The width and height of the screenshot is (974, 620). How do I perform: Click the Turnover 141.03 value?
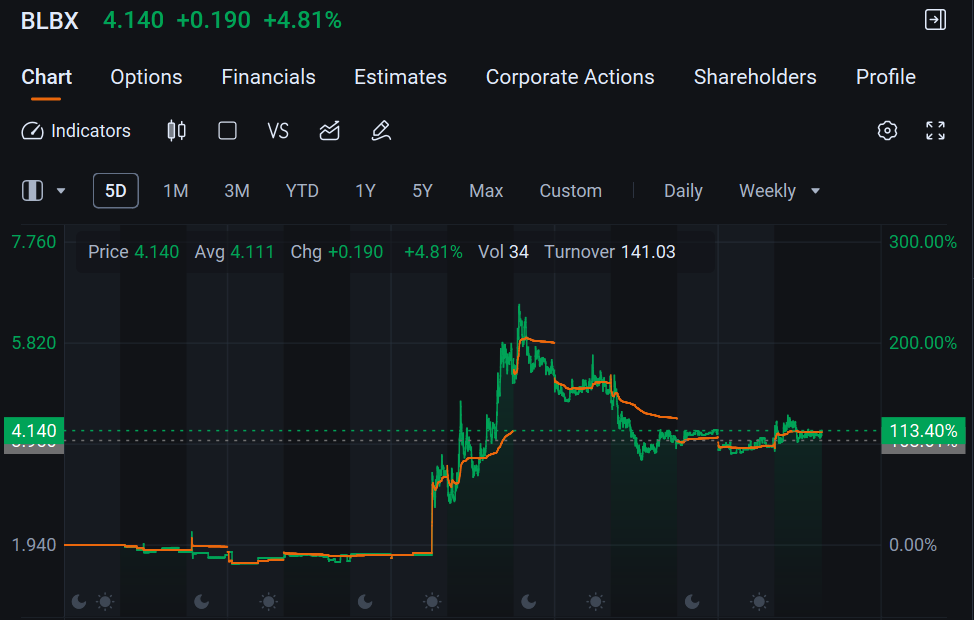(x=609, y=252)
